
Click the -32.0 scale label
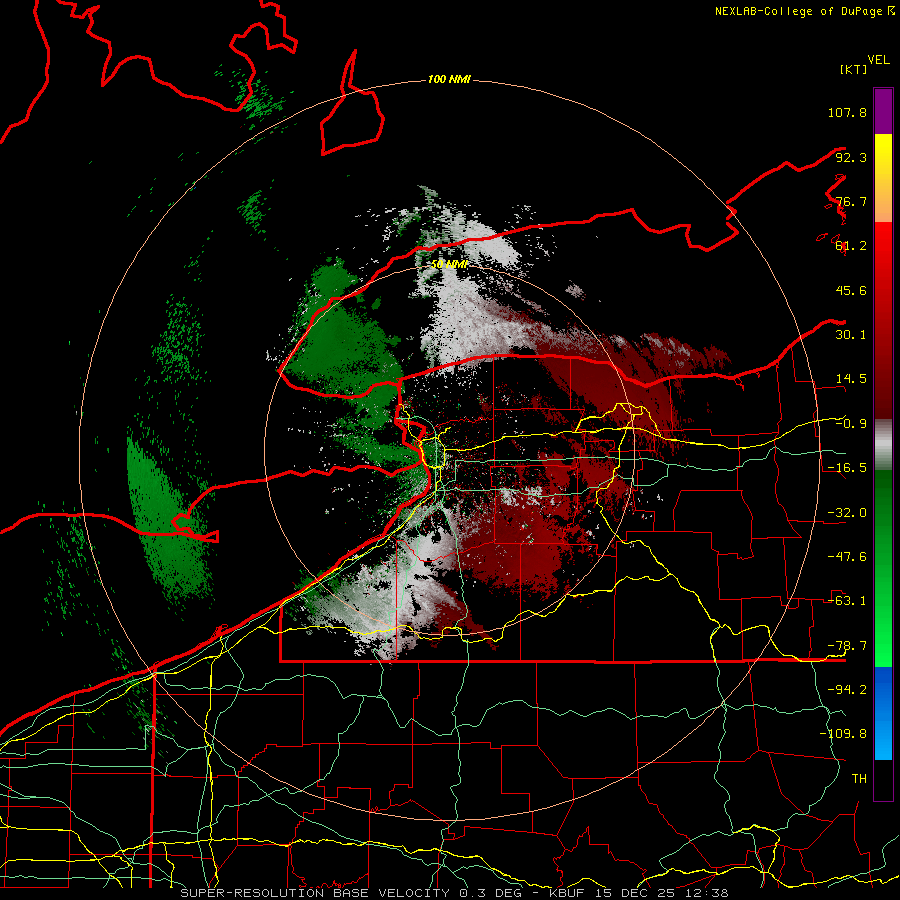(x=847, y=513)
